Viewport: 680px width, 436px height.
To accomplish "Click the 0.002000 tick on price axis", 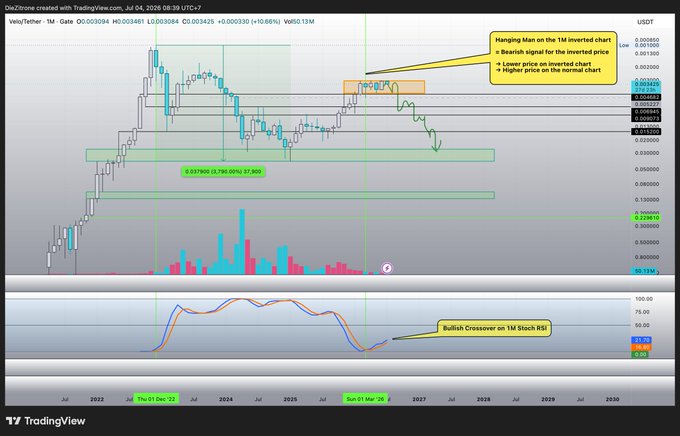I will coord(647,67).
